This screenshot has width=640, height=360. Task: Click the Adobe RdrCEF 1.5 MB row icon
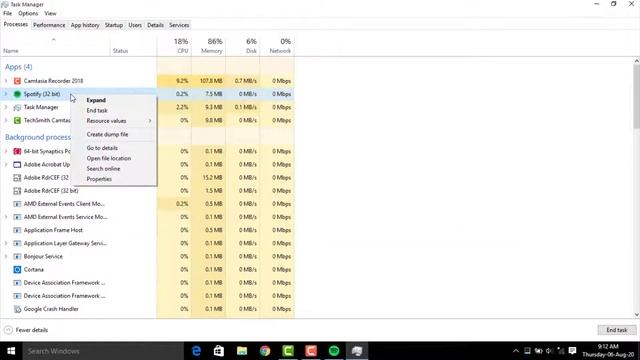pyautogui.click(x=17, y=191)
